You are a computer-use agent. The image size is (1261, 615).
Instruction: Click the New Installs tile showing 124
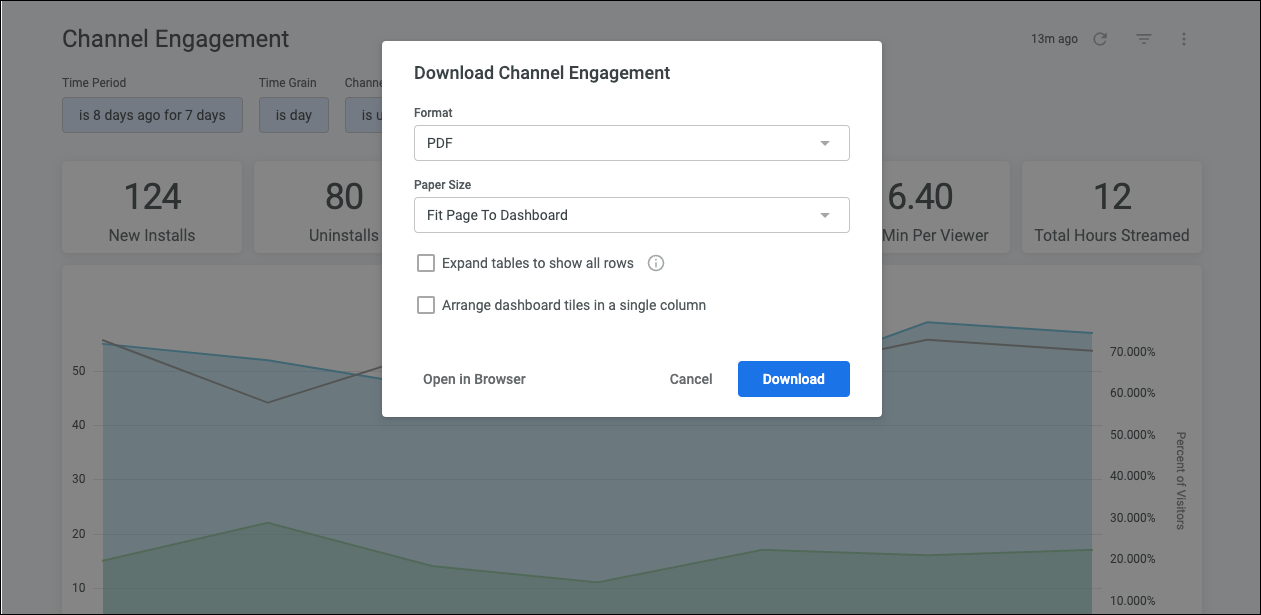(152, 208)
